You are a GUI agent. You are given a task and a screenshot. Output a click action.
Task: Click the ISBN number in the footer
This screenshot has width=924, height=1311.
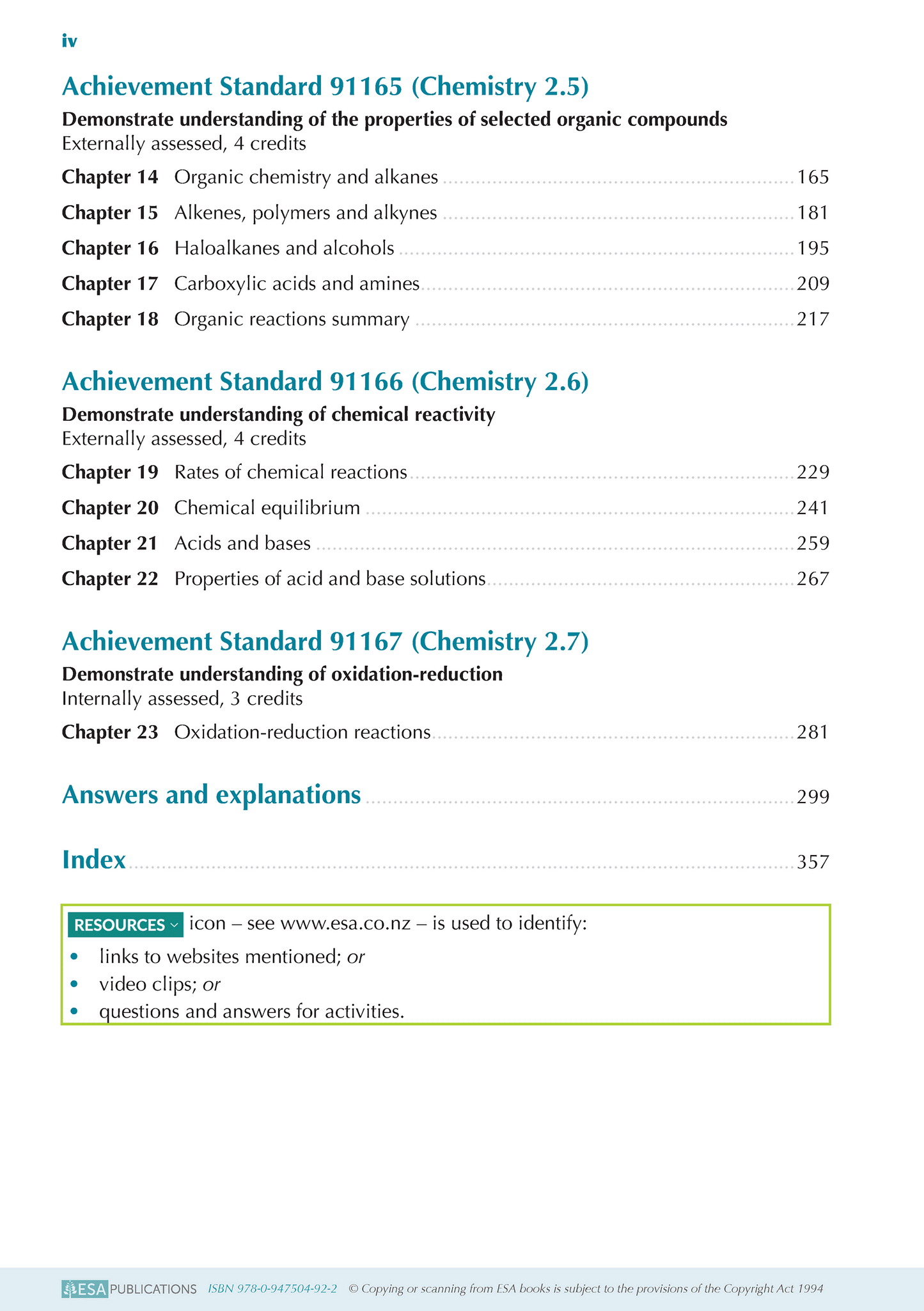(272, 1289)
